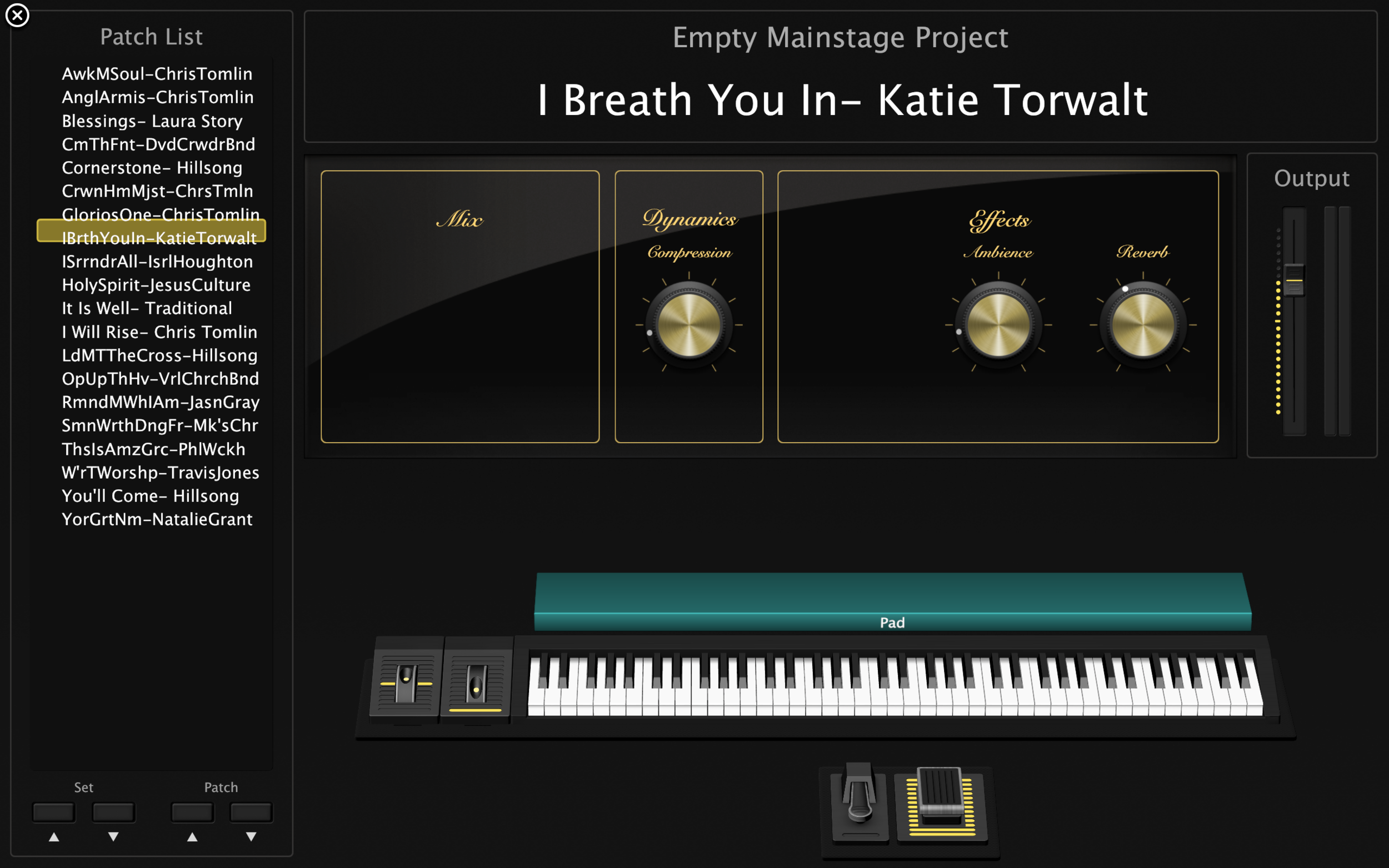The height and width of the screenshot is (868, 1389).
Task: Select CmThFnt-DvdCrwdrBnd patch
Action: click(158, 144)
